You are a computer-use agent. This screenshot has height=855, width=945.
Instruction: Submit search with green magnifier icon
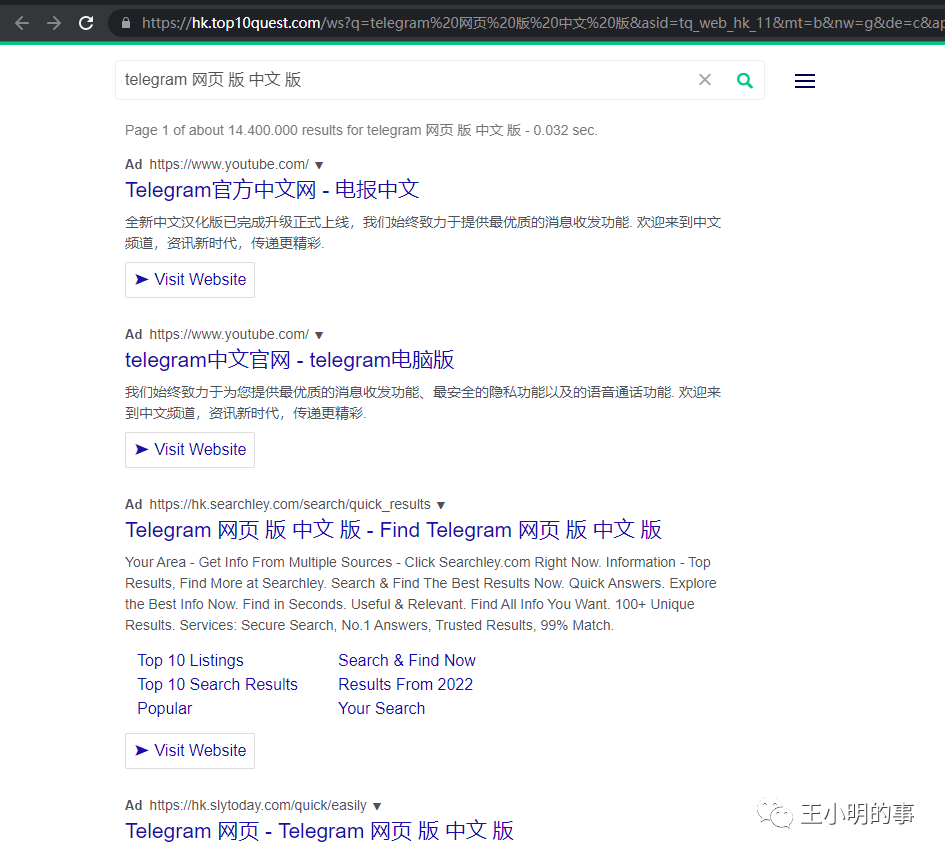(745, 80)
